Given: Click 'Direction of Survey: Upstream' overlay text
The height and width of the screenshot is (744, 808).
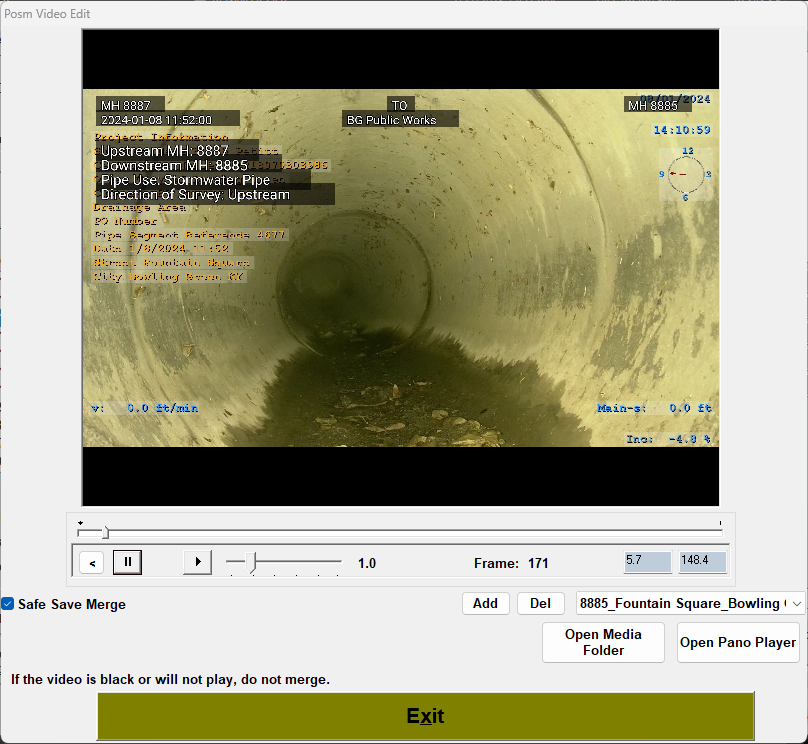Looking at the screenshot, I should pyautogui.click(x=195, y=195).
